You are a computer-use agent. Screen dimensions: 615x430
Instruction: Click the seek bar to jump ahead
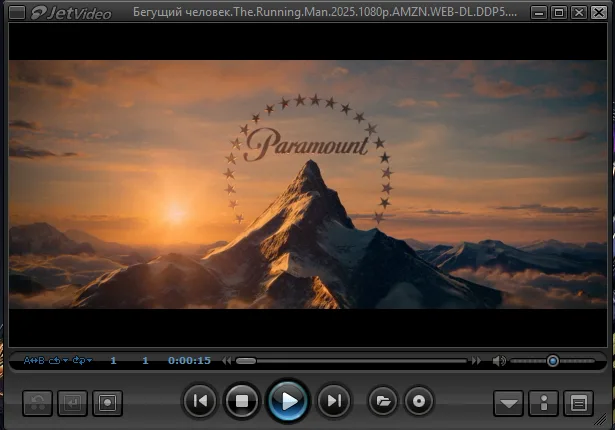pos(351,361)
